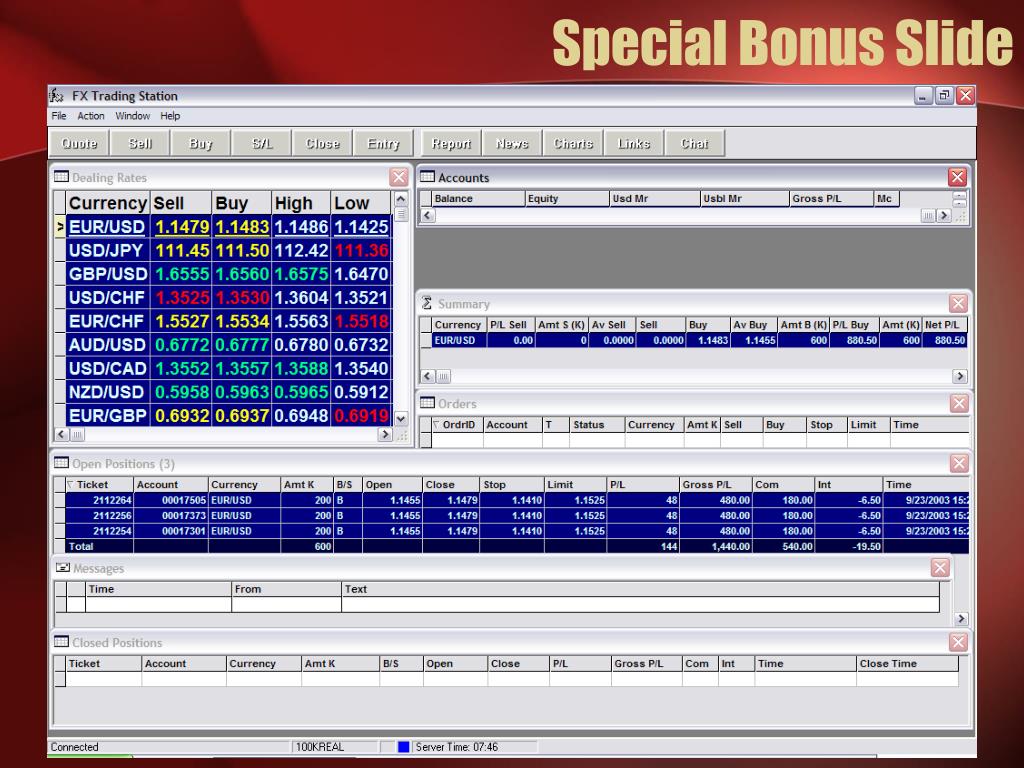Click Accounts panel scroll right arrow
Image resolution: width=1024 pixels, height=768 pixels.
point(944,215)
